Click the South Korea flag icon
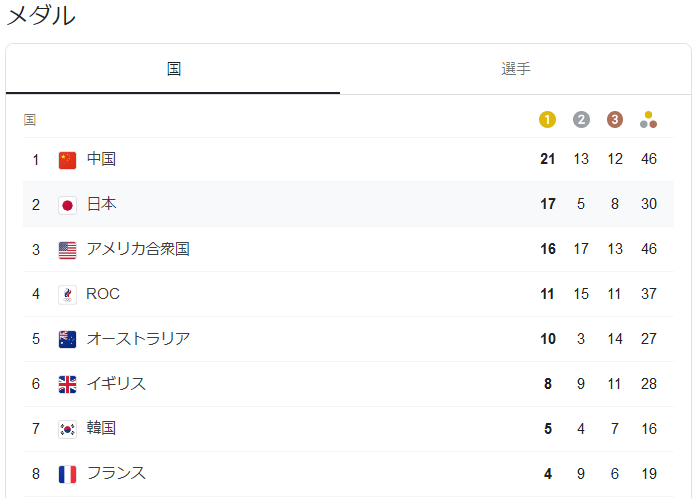692x498 pixels. 67,429
